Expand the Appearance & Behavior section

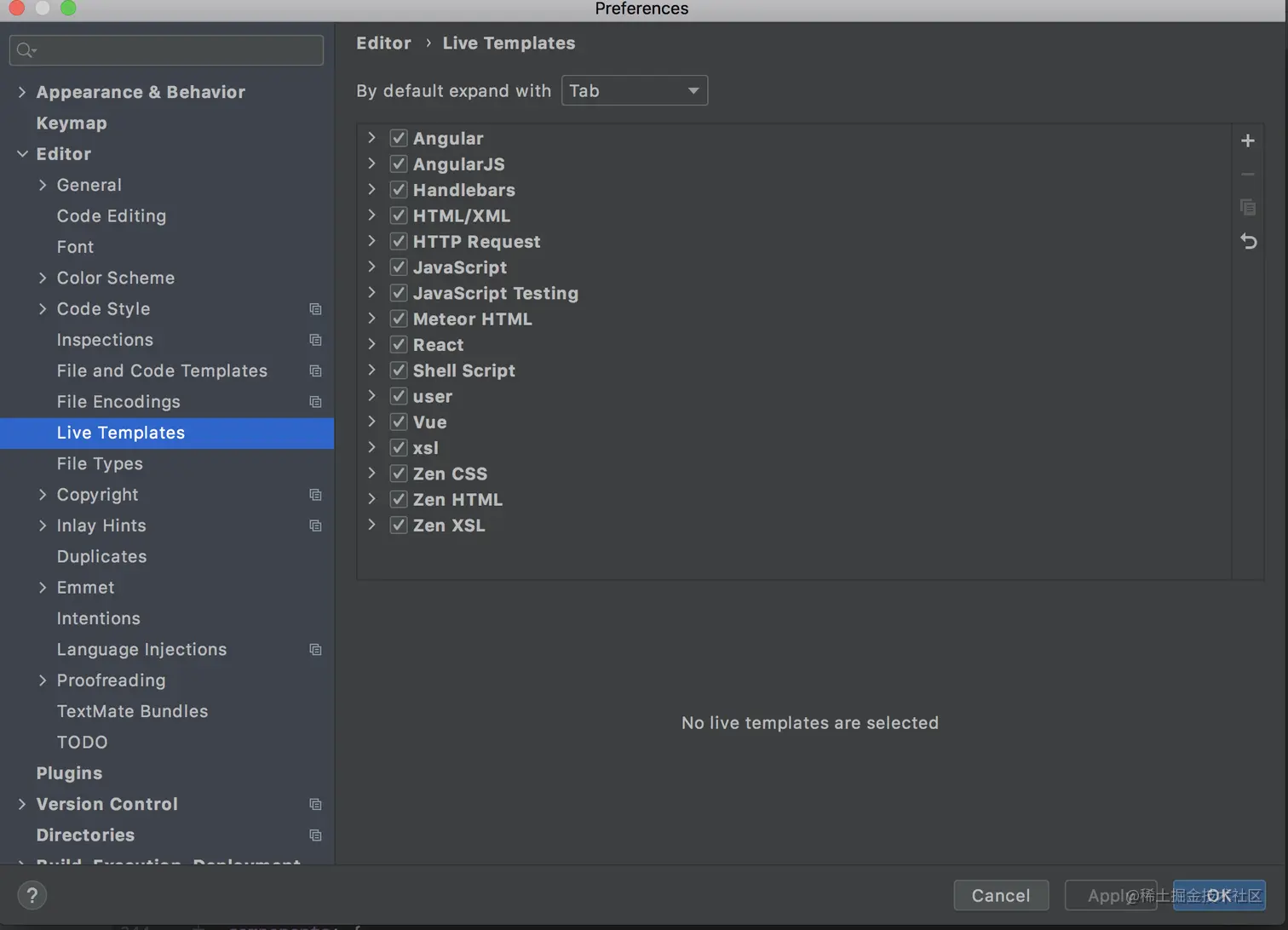coord(22,92)
